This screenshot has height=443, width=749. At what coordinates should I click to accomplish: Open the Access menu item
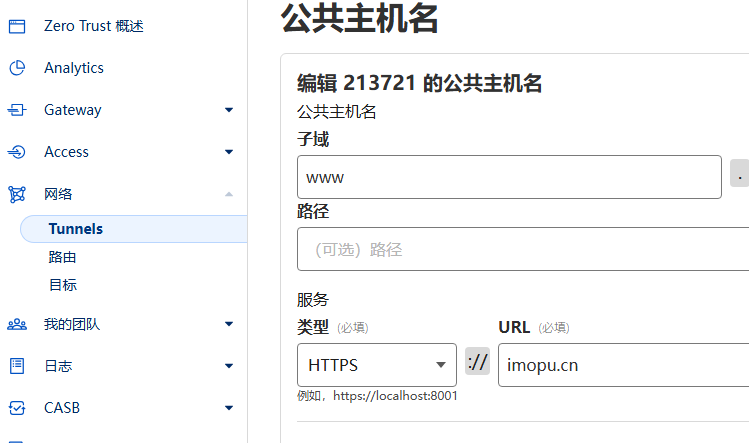tap(66, 152)
